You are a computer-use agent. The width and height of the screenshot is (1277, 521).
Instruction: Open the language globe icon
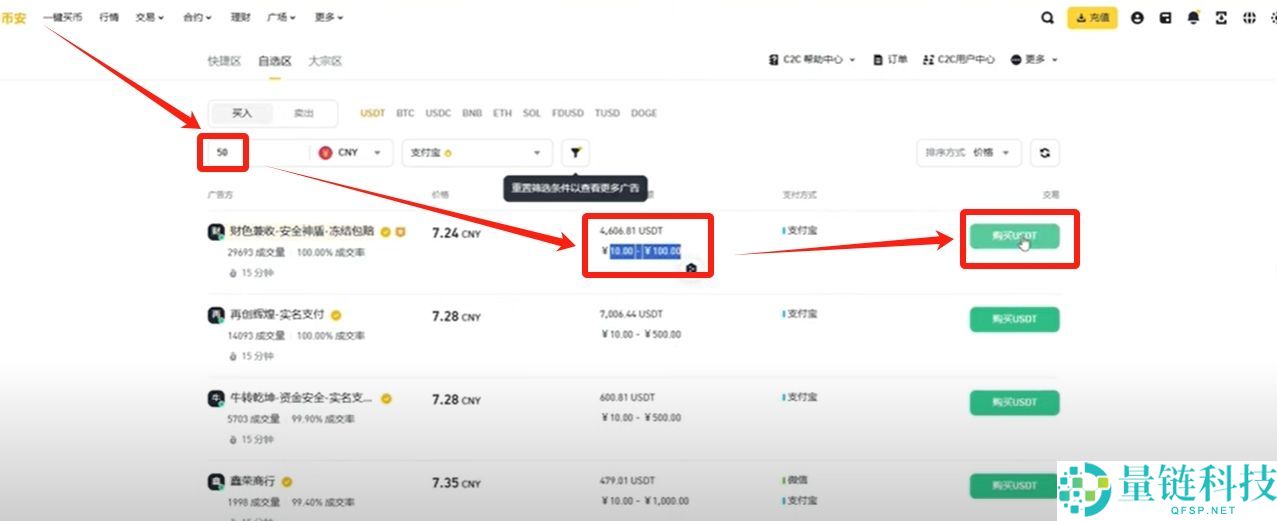(1249, 18)
